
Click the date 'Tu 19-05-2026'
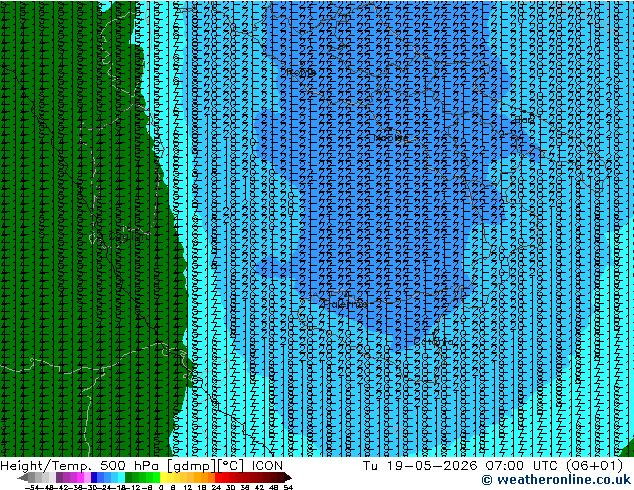coord(420,466)
